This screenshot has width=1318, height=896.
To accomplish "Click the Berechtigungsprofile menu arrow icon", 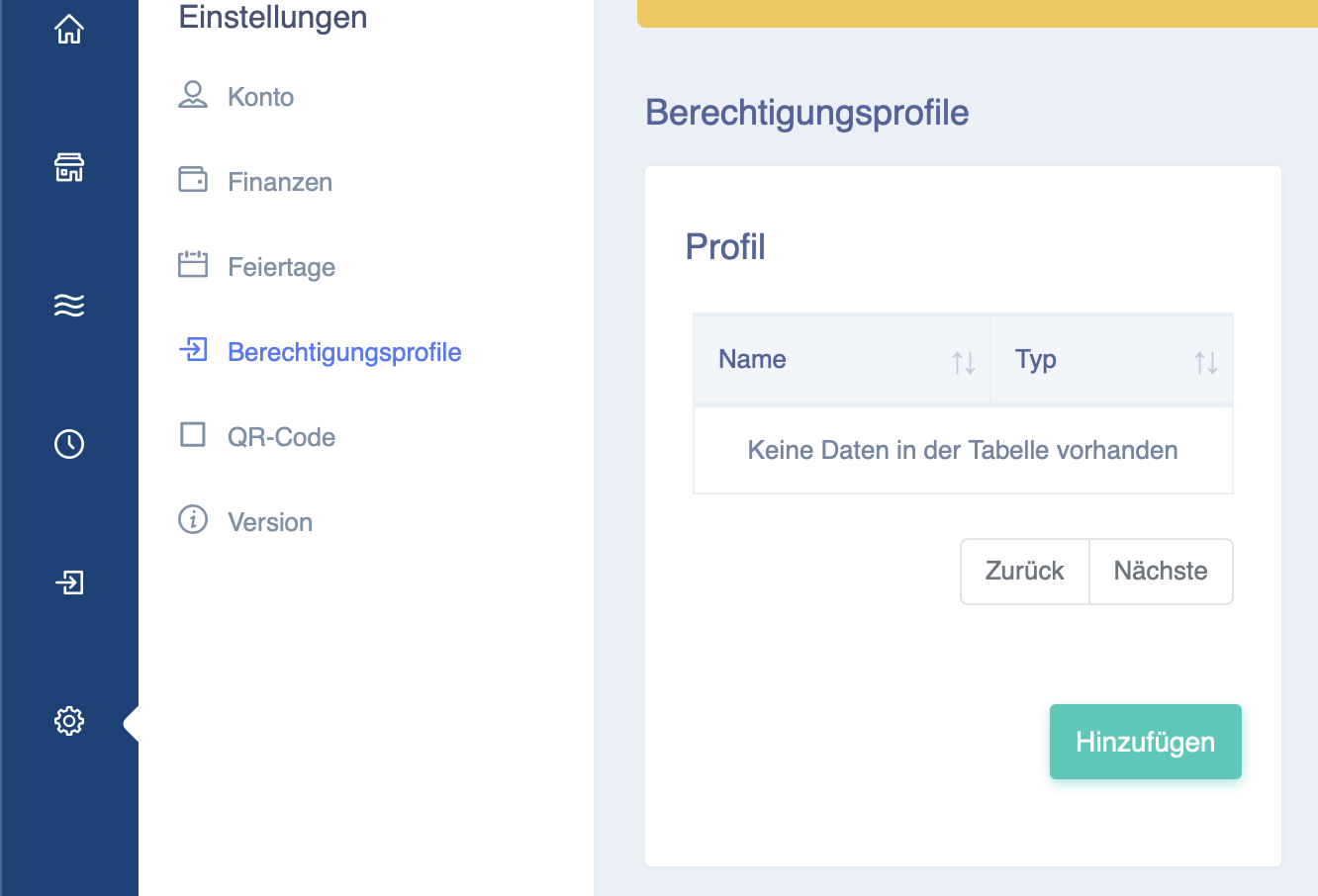I will 193,349.
